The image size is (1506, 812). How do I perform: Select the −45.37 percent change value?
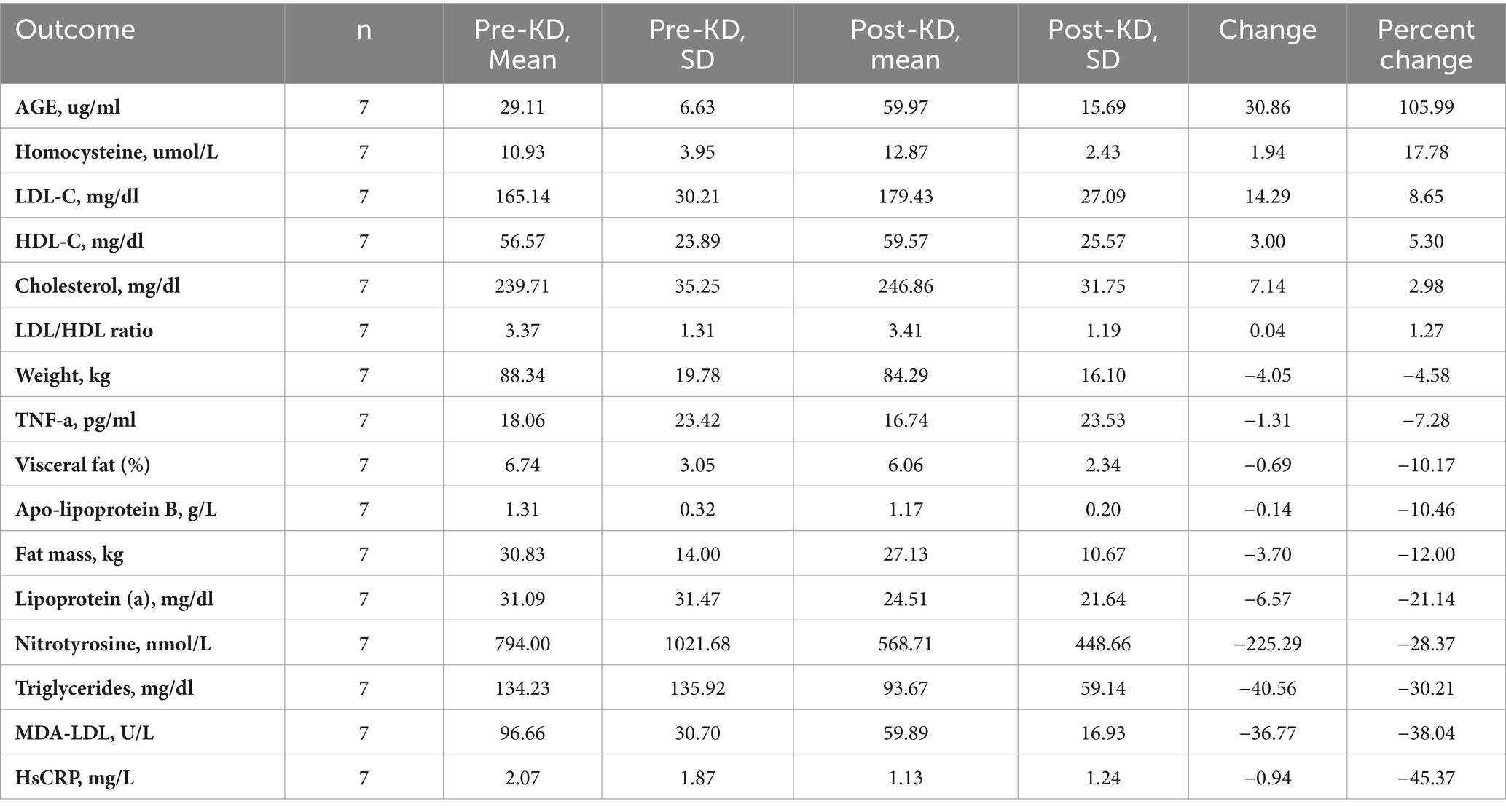tap(1426, 778)
